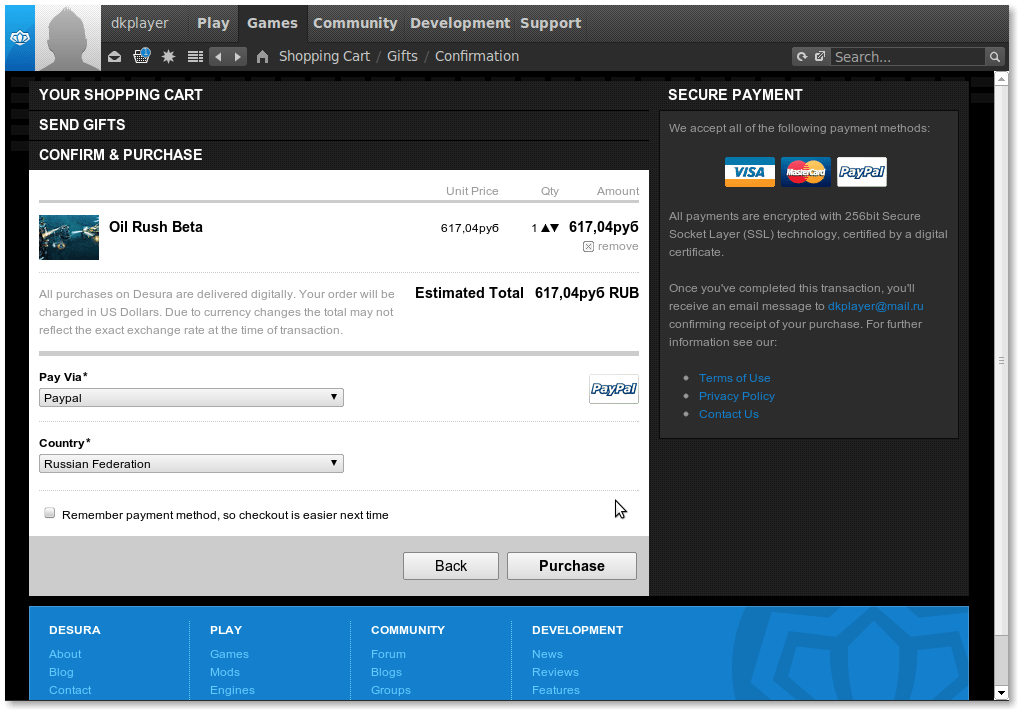Click the dkplayer@mail.ru email link
The width and height of the screenshot is (1018, 710).
pos(875,306)
